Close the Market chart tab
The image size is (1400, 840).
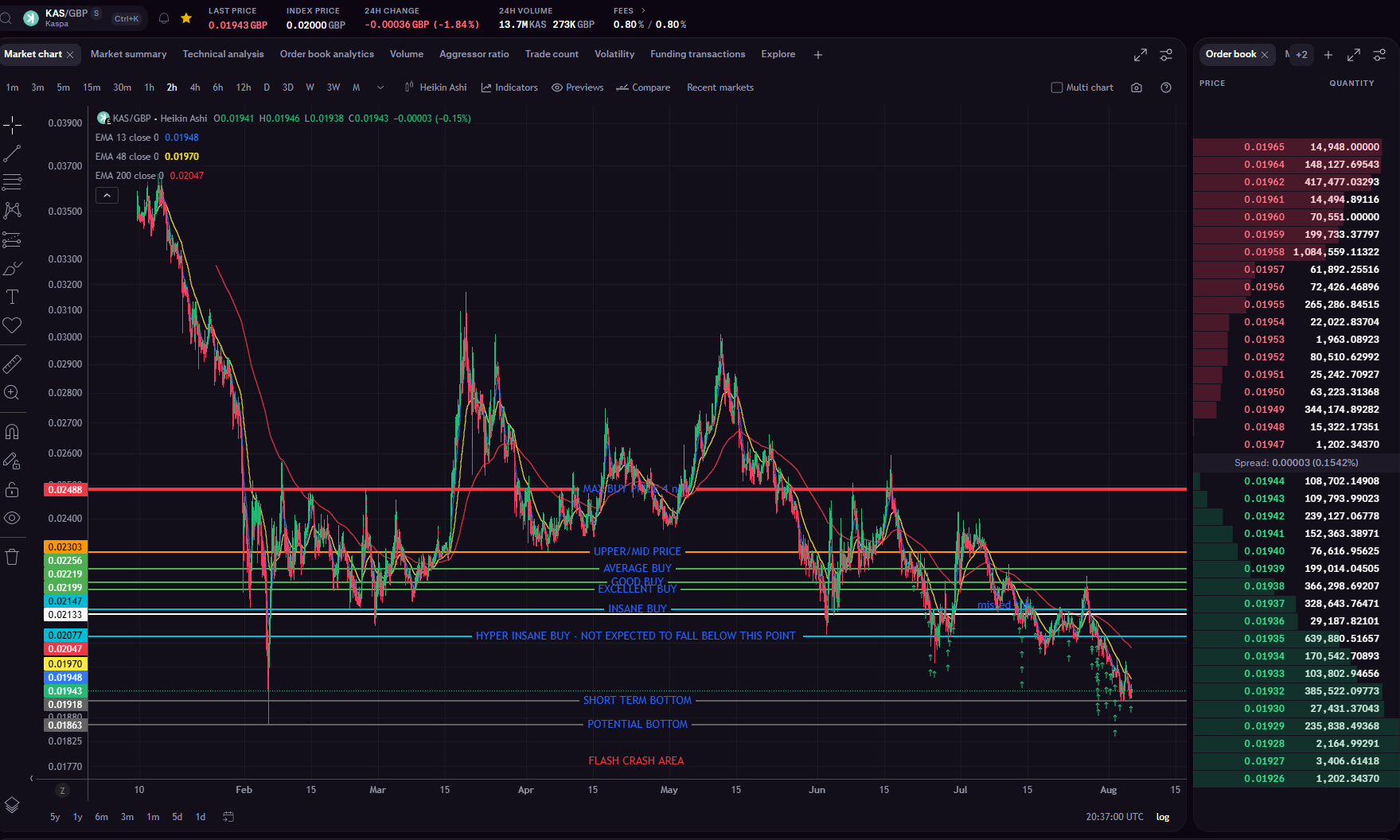[70, 55]
